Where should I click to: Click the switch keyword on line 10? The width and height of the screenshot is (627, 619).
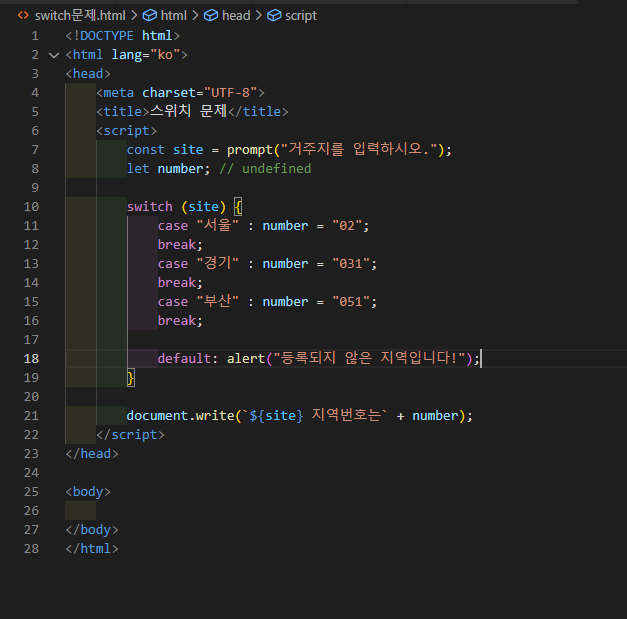click(150, 207)
